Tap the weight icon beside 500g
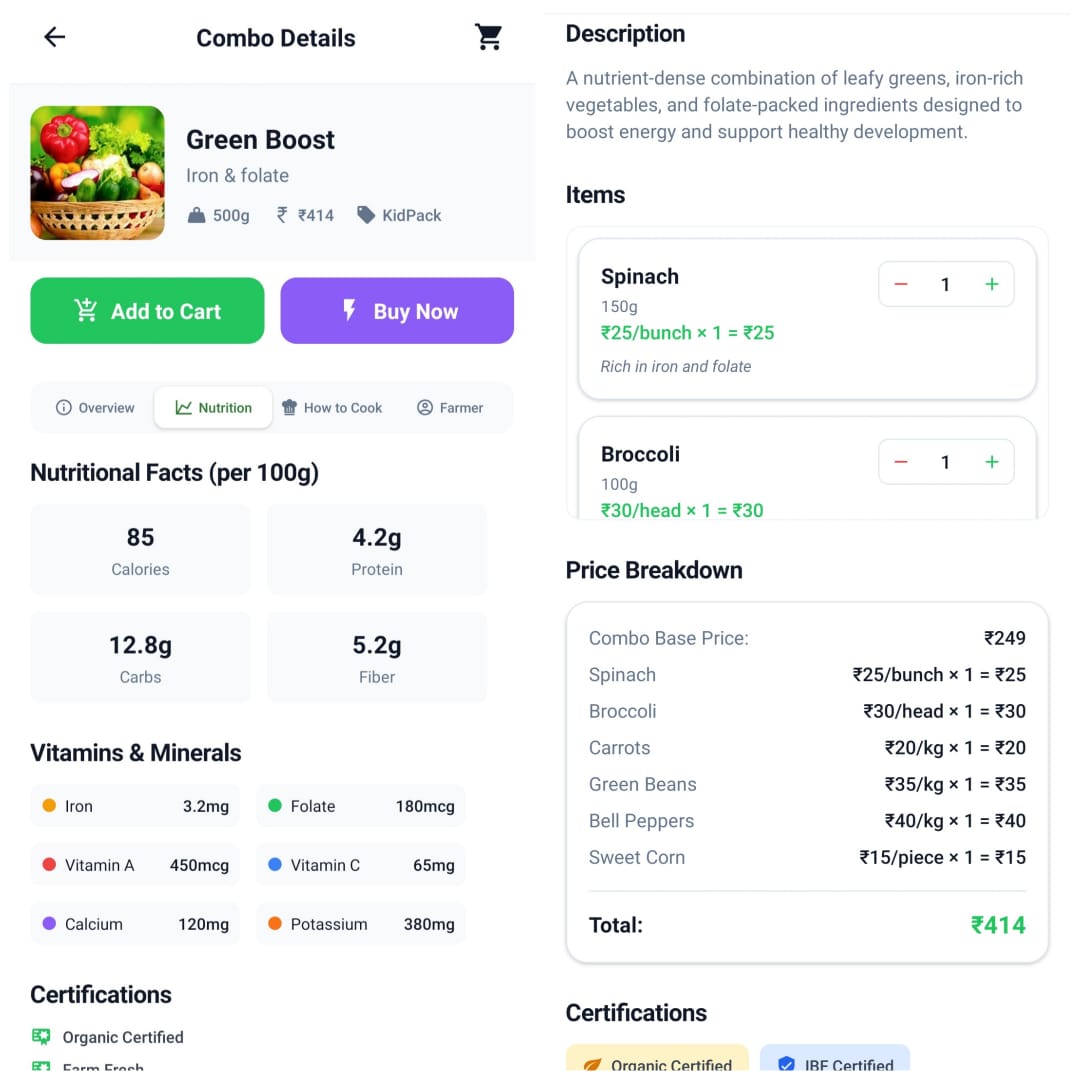1080x1080 pixels. 197,215
